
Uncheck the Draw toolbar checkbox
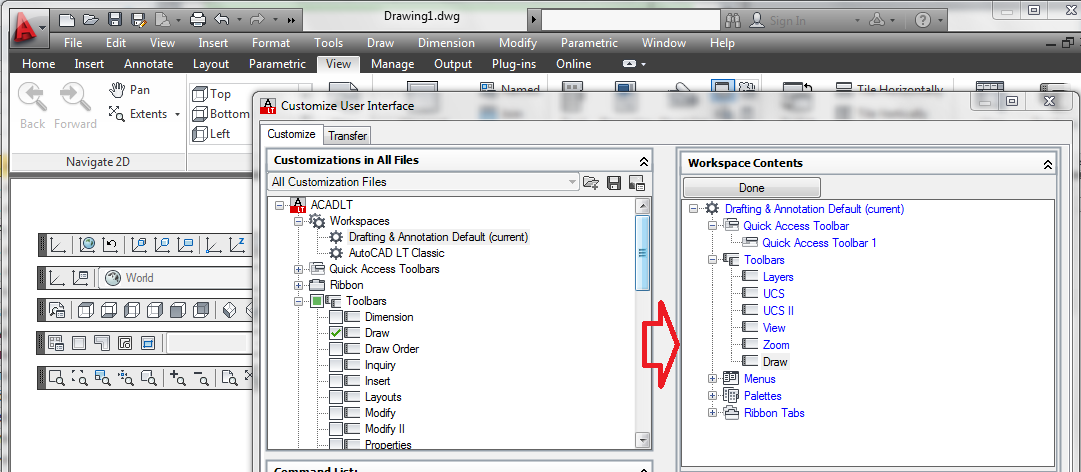click(336, 334)
